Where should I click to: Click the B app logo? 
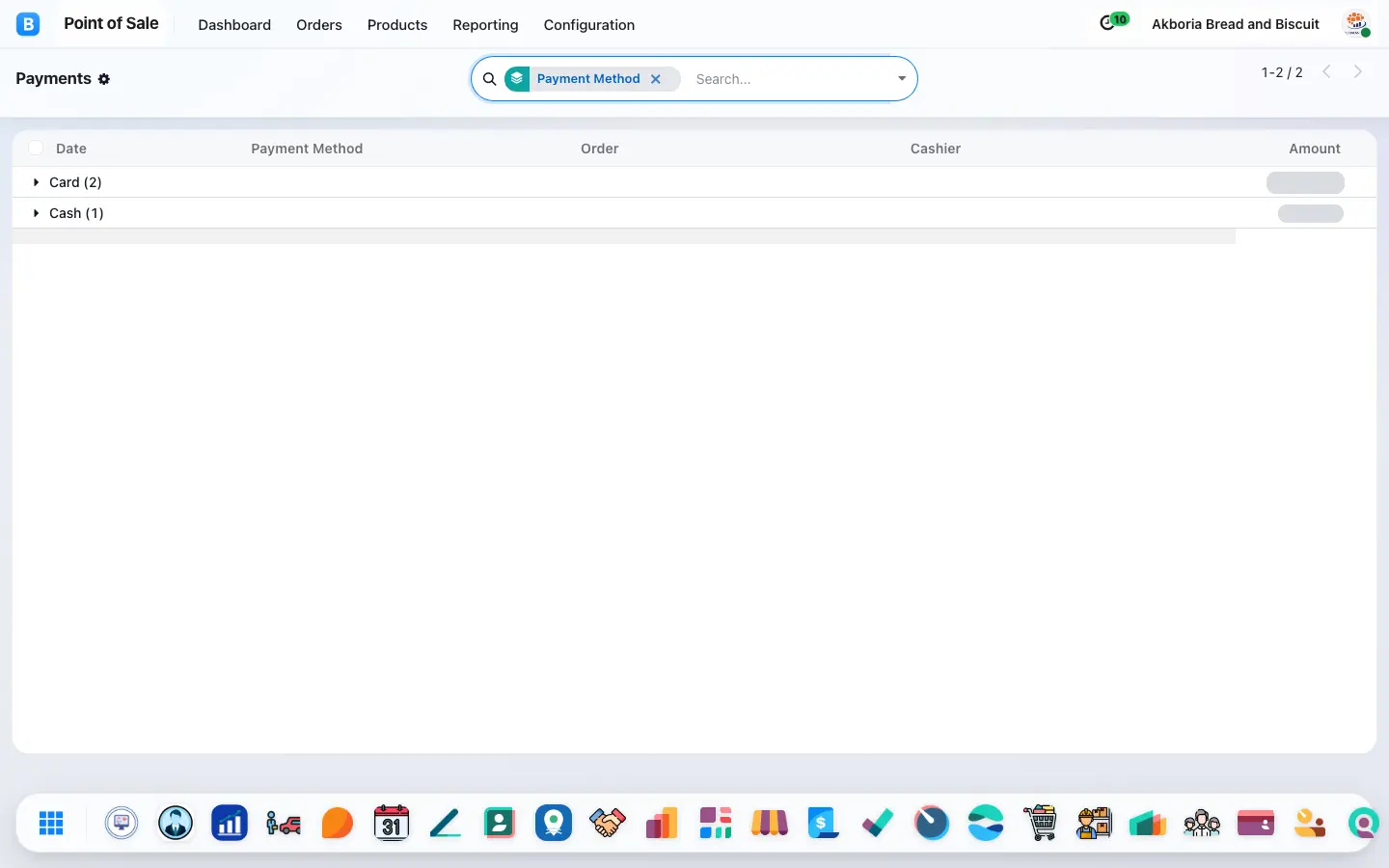point(28,24)
